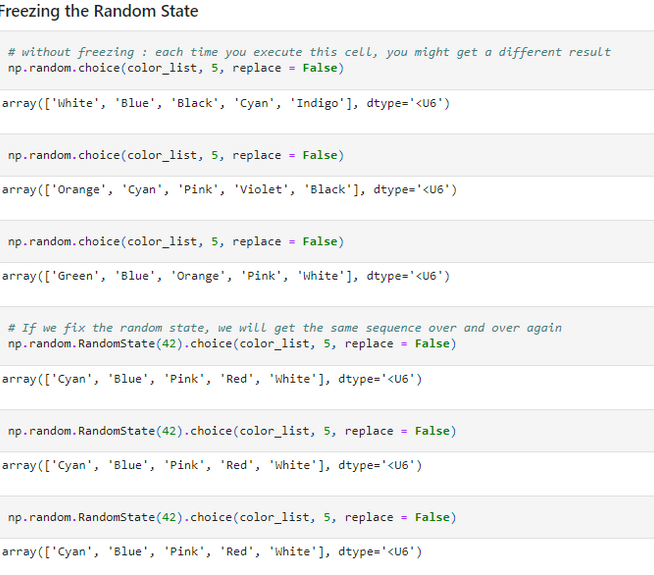Click the 42 seed in the last cell
654x575 pixels.
(169, 517)
